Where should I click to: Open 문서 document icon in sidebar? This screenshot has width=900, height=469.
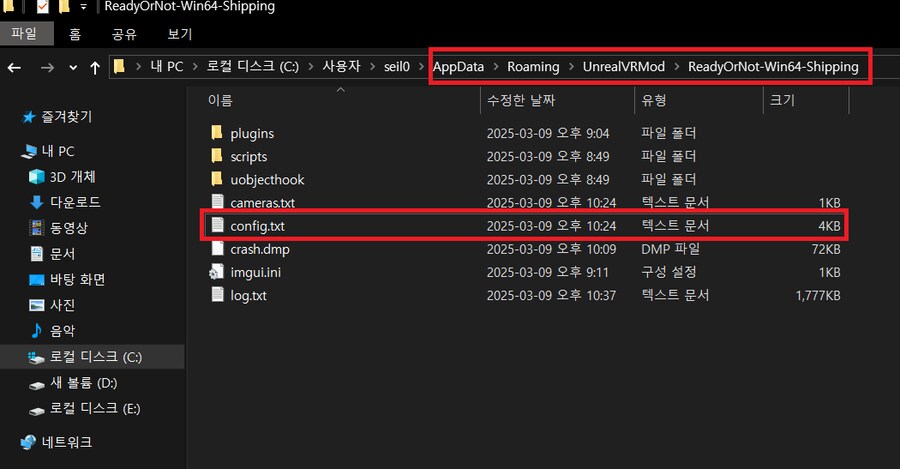(36, 253)
